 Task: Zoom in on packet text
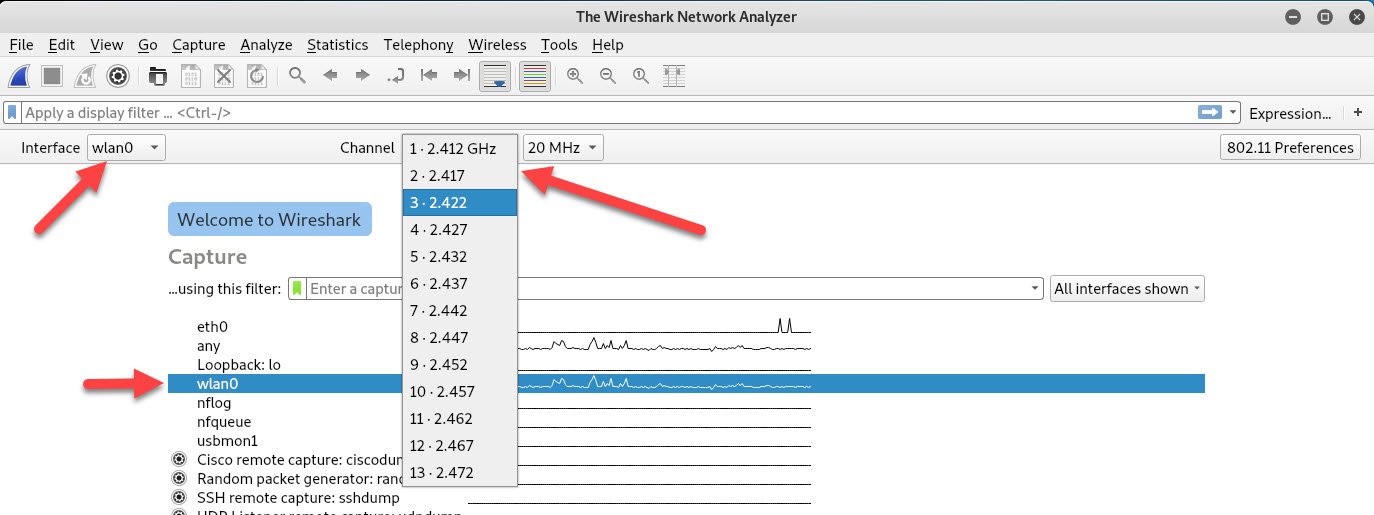tap(575, 76)
